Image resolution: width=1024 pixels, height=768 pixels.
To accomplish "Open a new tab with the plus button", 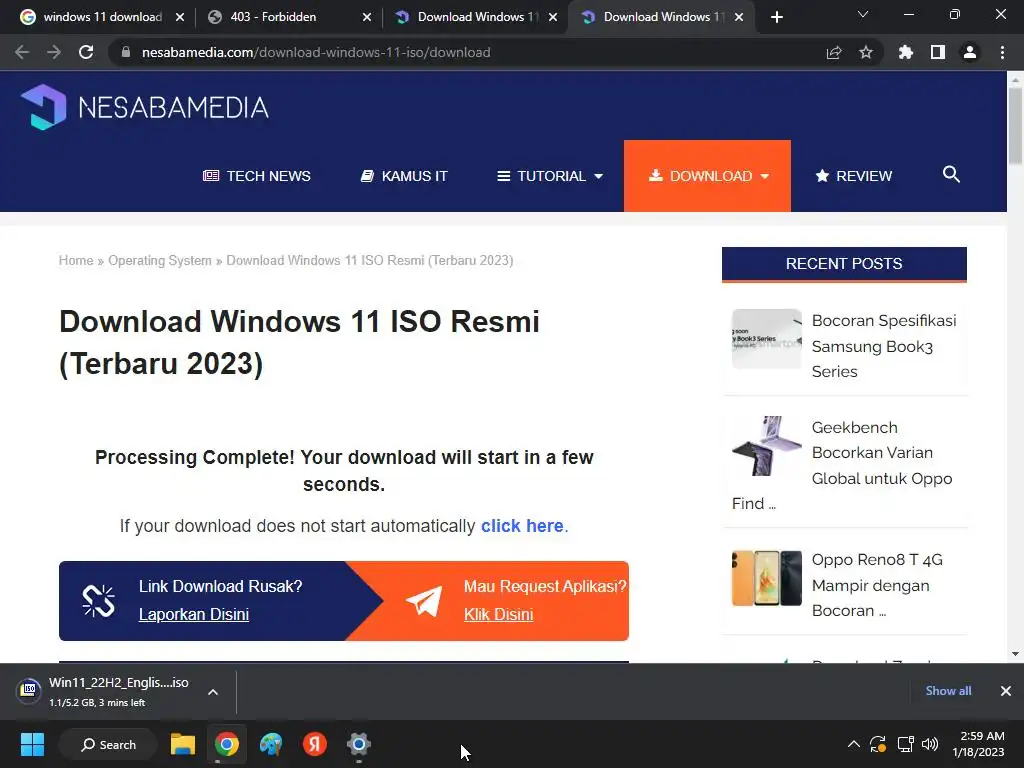I will point(776,17).
